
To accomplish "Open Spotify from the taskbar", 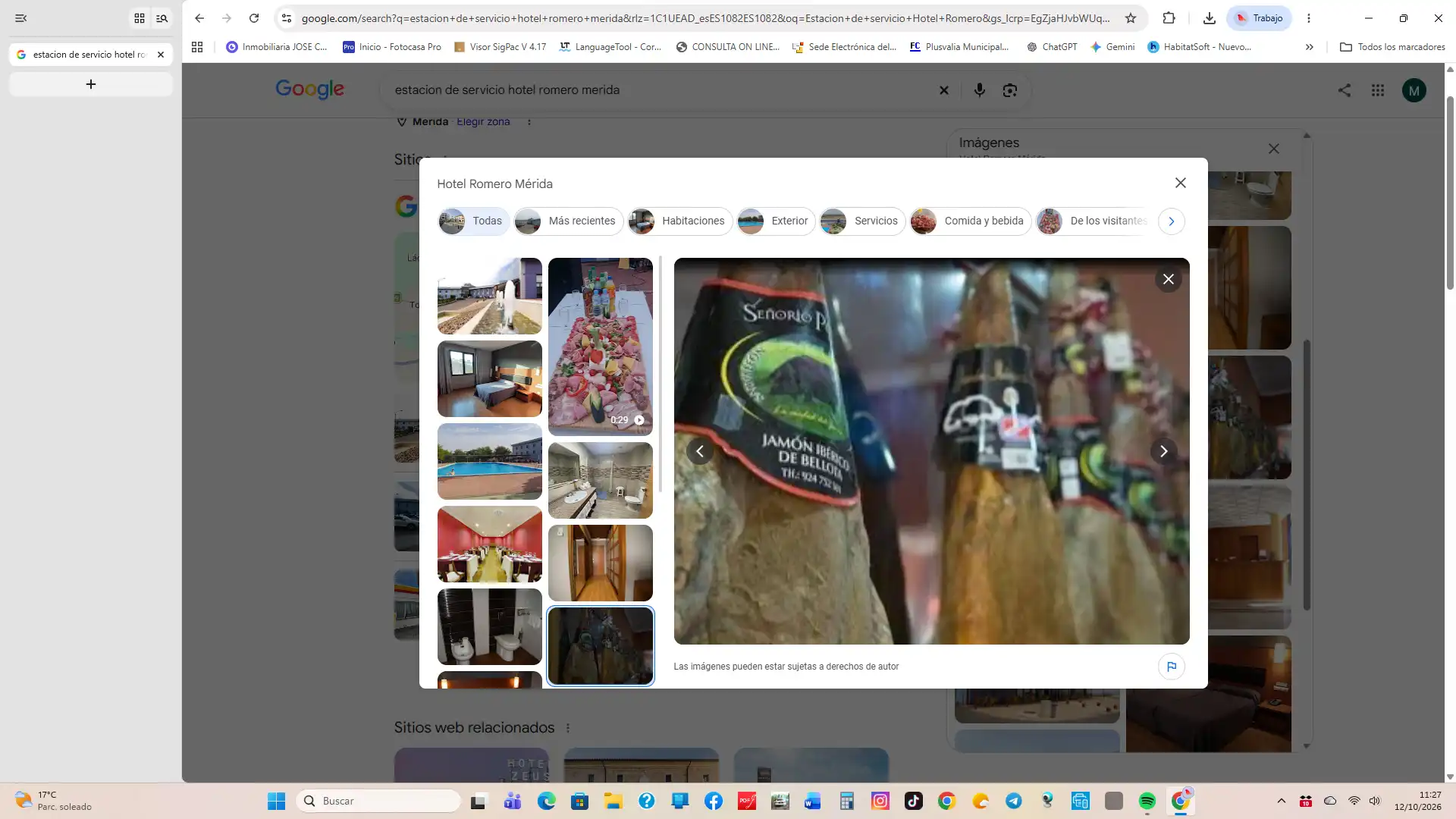I will [1147, 801].
